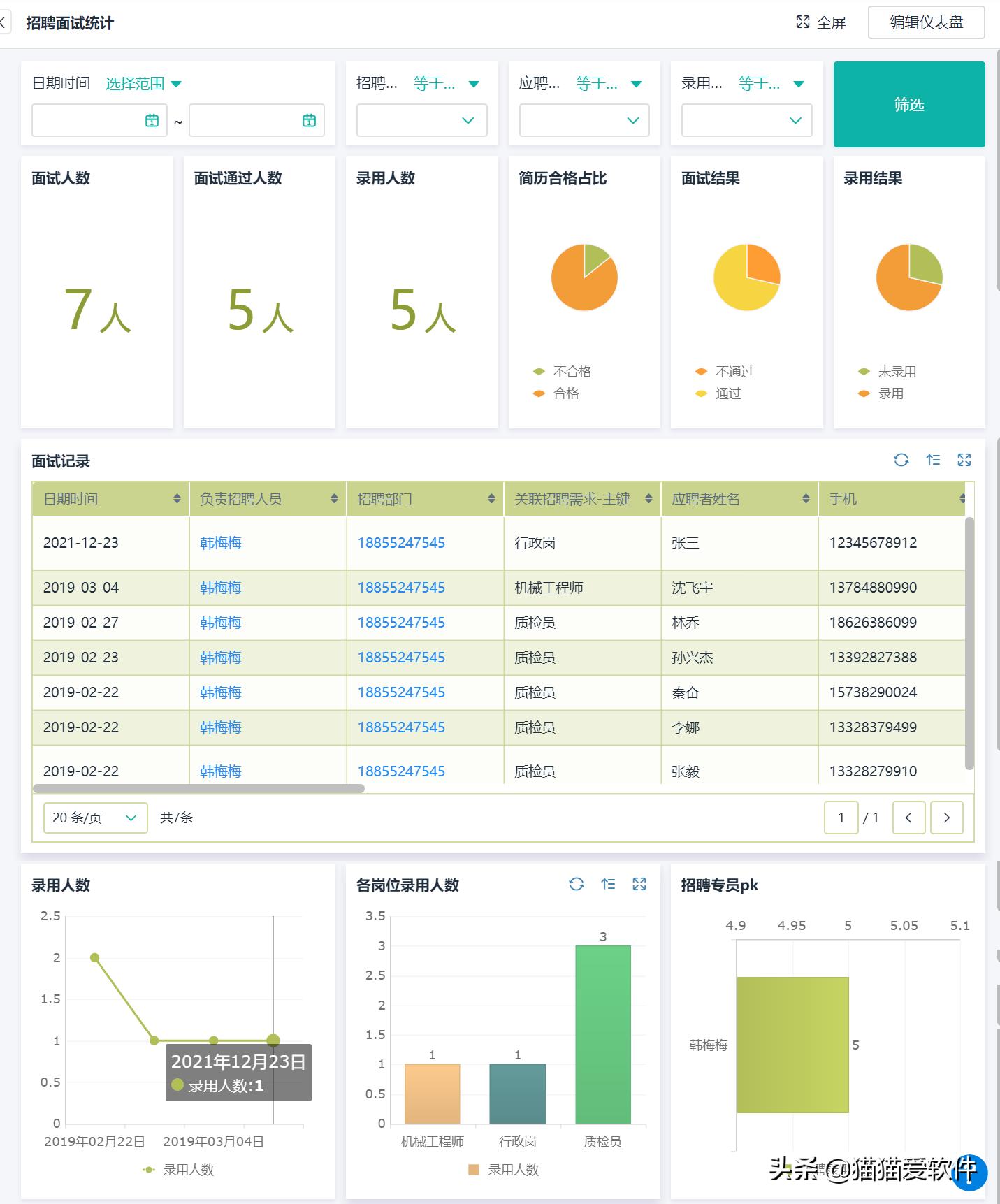Select the cell with phone 13784880990
The image size is (1000, 1204).
(892, 588)
